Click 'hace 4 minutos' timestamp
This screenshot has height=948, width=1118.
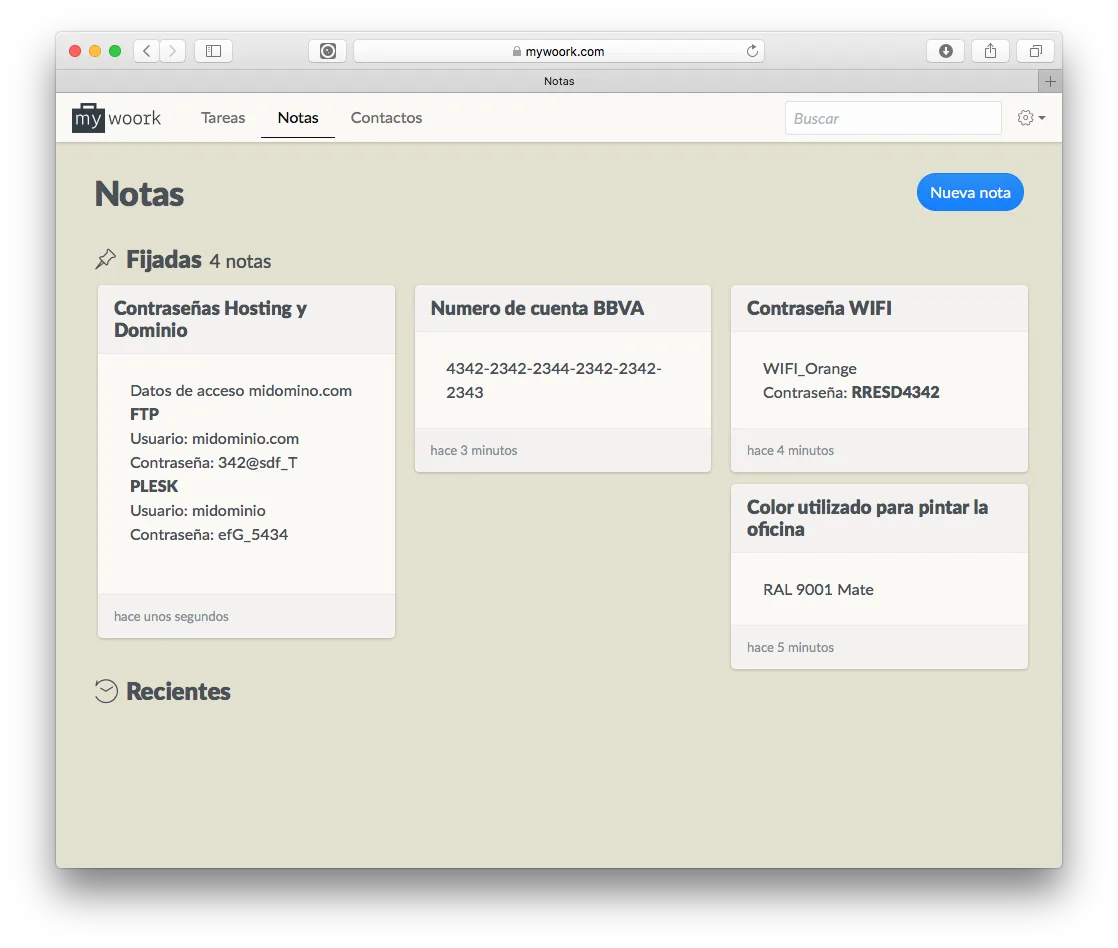click(x=790, y=450)
